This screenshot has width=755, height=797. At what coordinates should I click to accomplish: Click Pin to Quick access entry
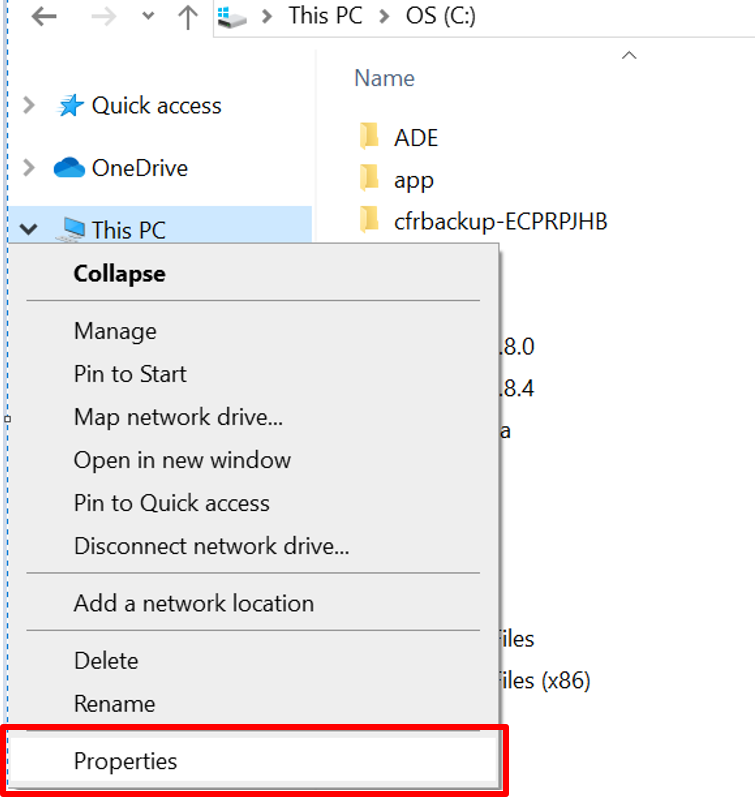[x=171, y=503]
